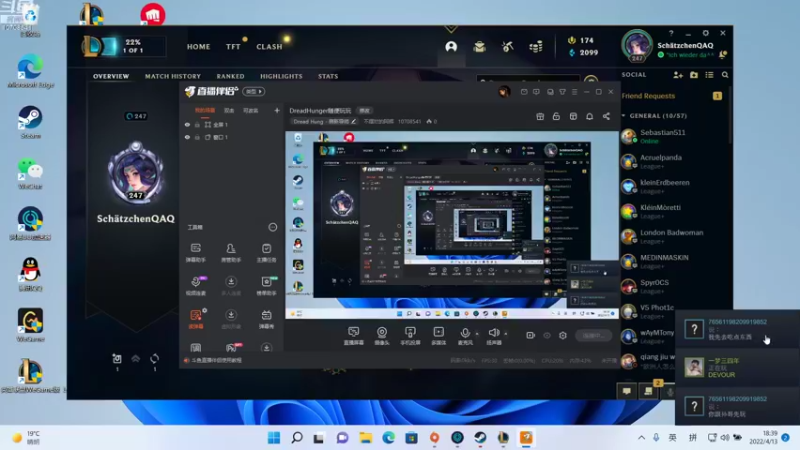The width and height of the screenshot is (800, 450).
Task: Expand the speaker options arrow
Action: (x=506, y=334)
